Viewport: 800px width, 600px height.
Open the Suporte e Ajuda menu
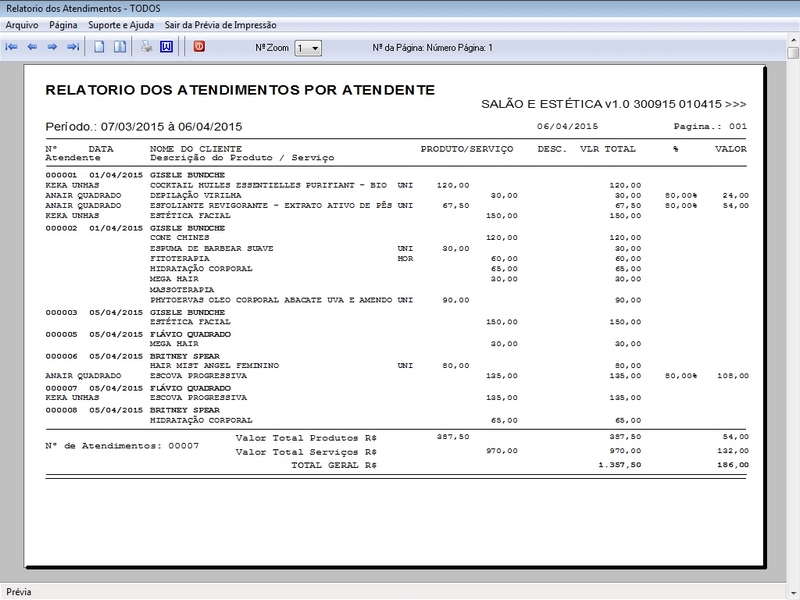tap(123, 25)
